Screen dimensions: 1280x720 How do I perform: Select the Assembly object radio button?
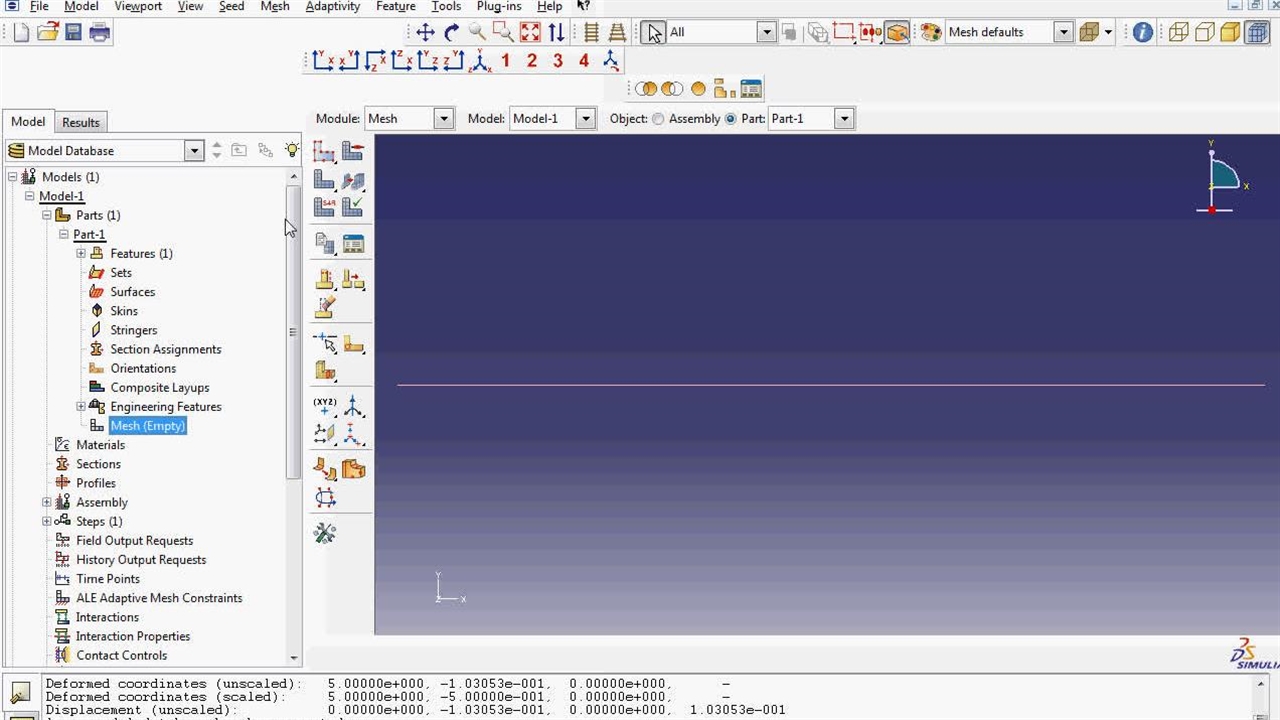pyautogui.click(x=658, y=119)
